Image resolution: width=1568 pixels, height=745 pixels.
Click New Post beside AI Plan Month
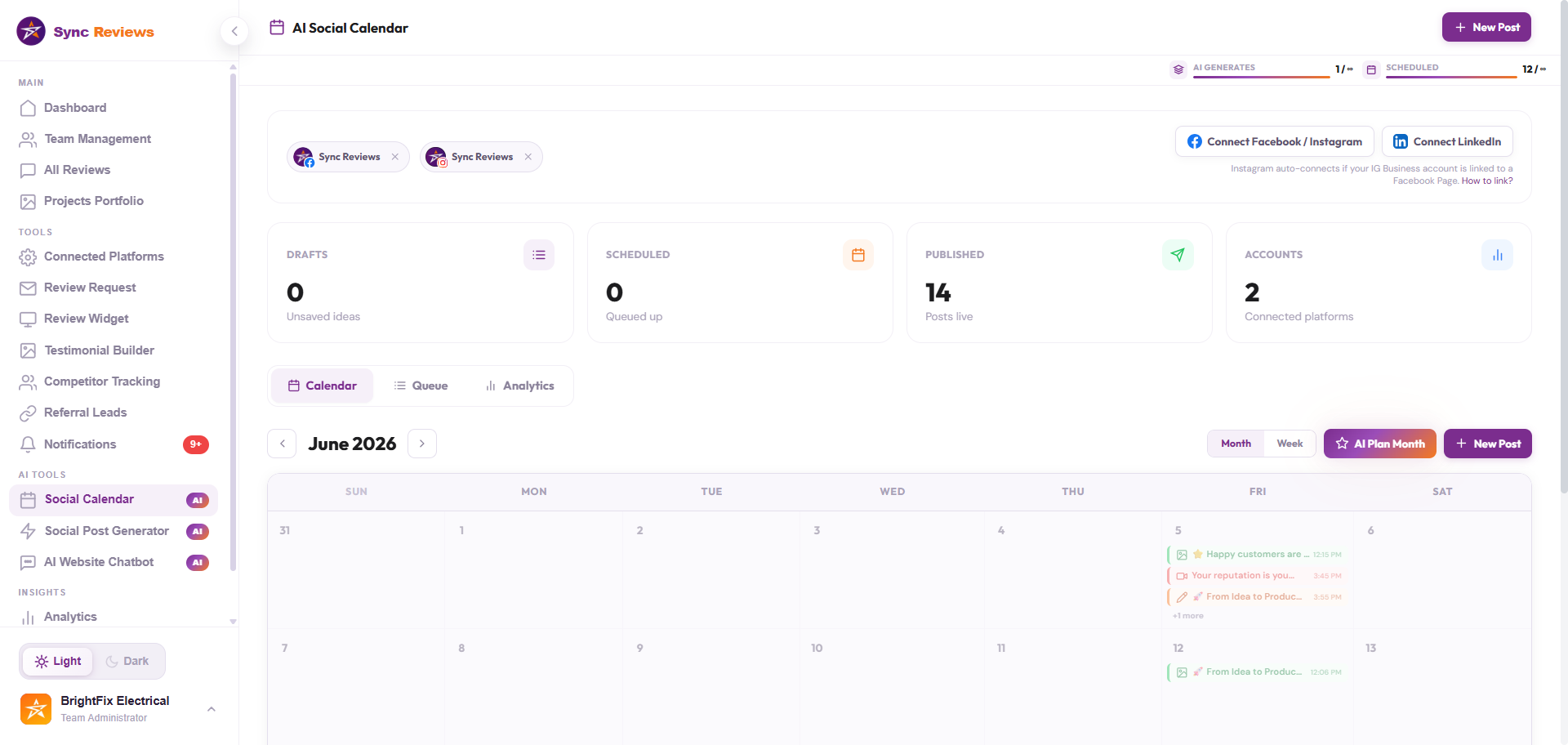pos(1488,444)
